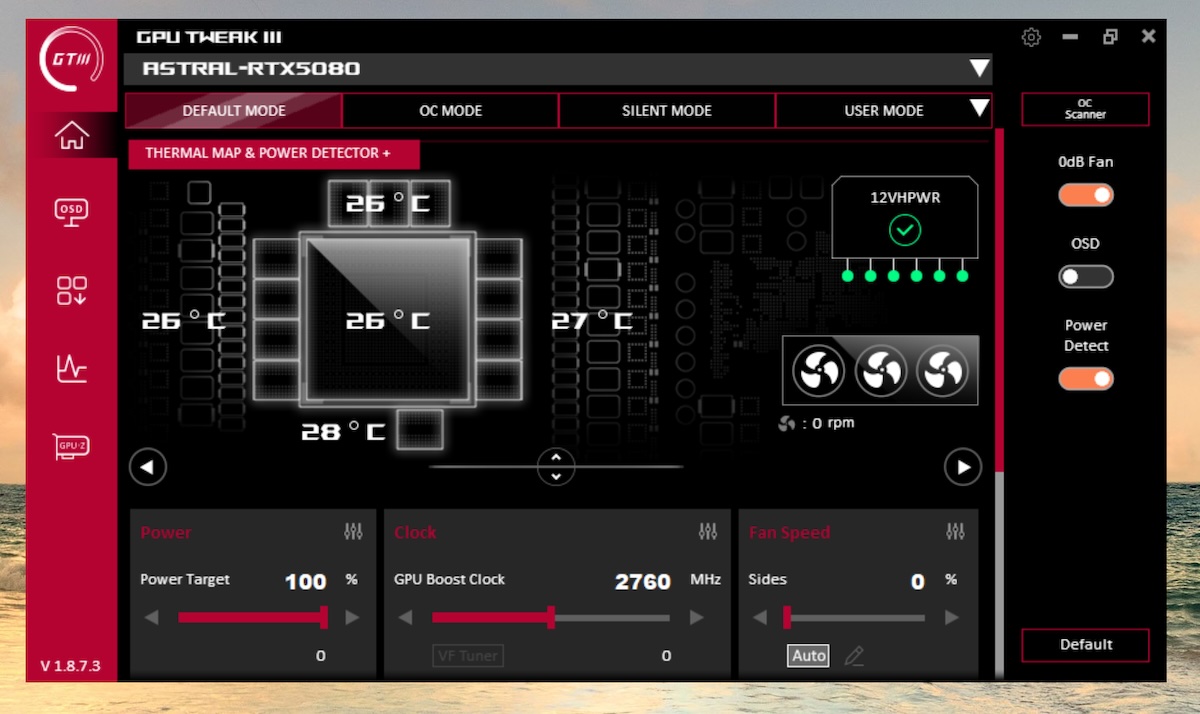Image resolution: width=1200 pixels, height=714 pixels.
Task: Open the OSD settings sidebar icon
Action: (x=72, y=212)
